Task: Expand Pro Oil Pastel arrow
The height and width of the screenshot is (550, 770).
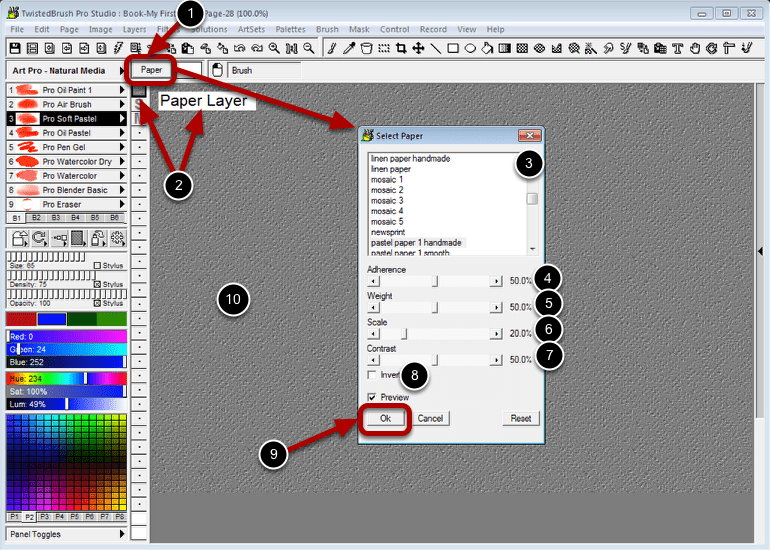Action: 122,133
